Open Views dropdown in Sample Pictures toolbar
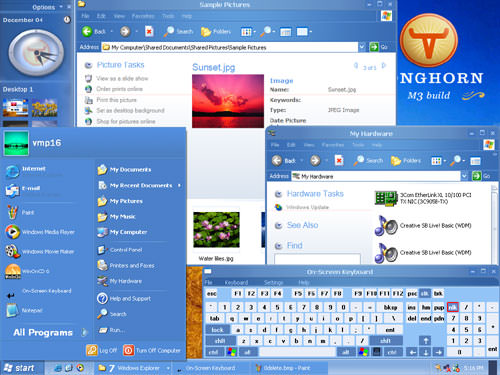The height and width of the screenshot is (375, 500). pyautogui.click(x=248, y=32)
